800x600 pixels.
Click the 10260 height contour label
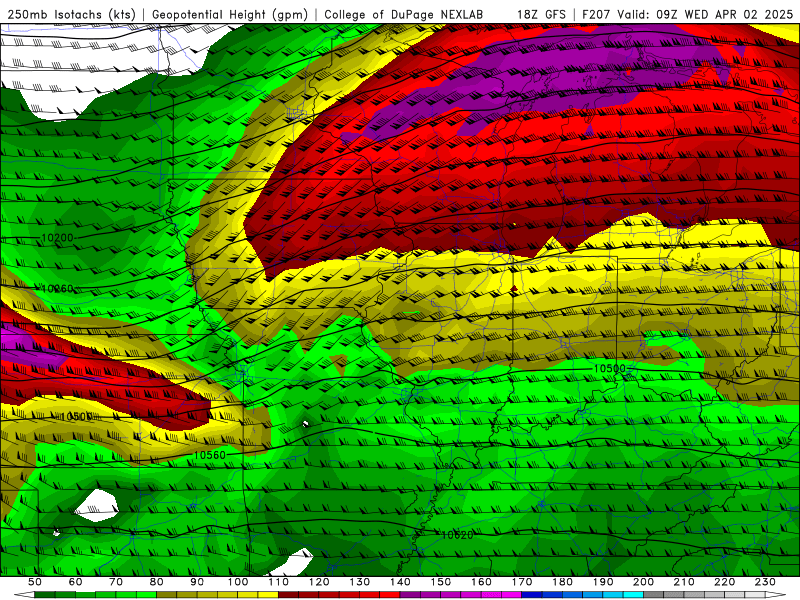pyautogui.click(x=57, y=289)
